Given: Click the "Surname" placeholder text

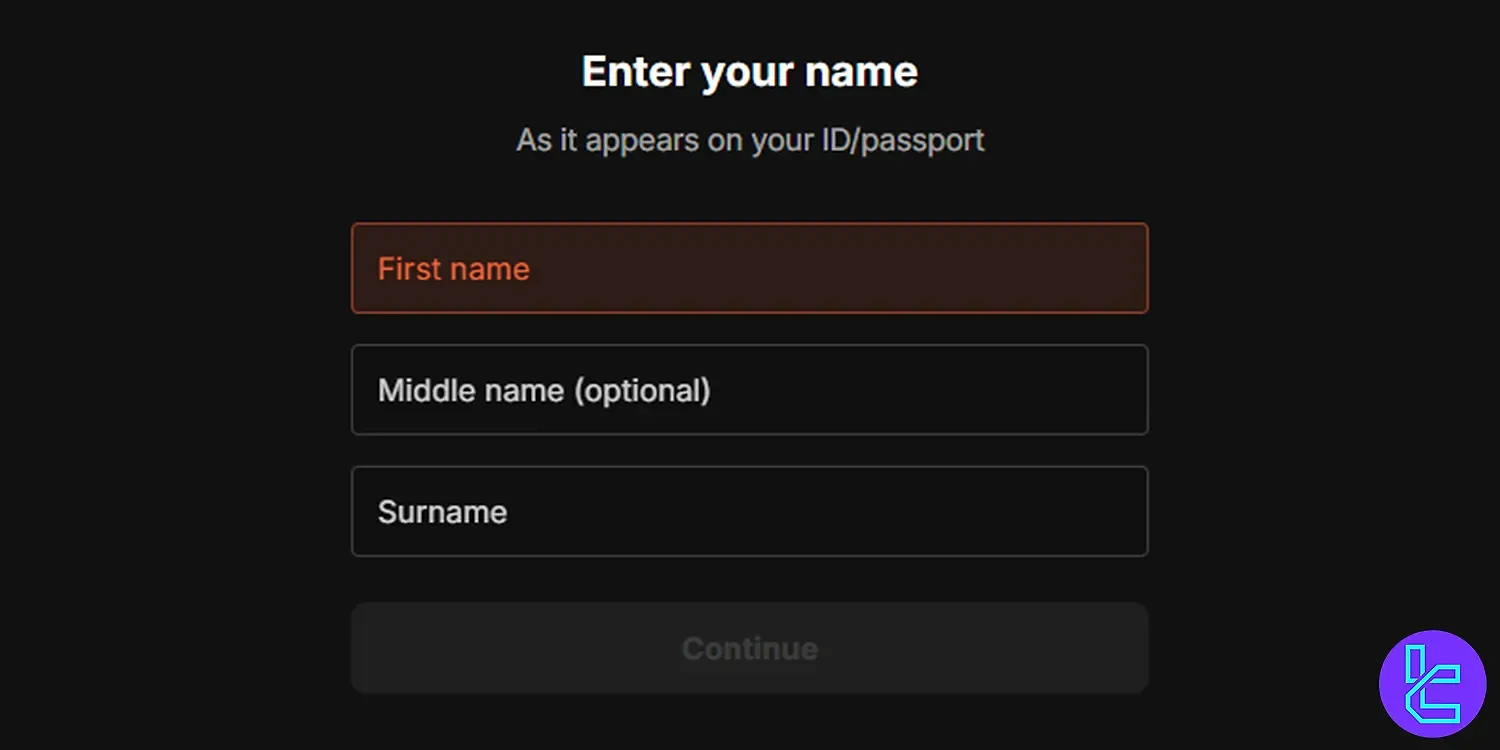Looking at the screenshot, I should (442, 512).
